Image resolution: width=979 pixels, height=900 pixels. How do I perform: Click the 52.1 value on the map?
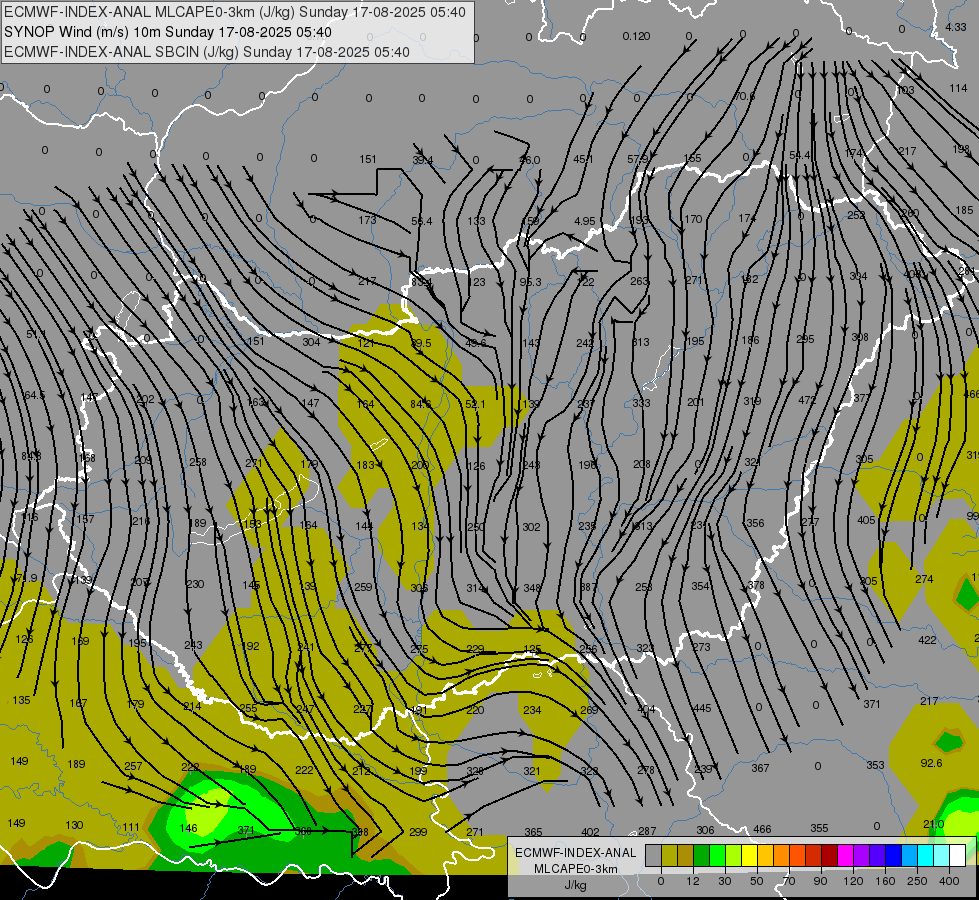475,405
